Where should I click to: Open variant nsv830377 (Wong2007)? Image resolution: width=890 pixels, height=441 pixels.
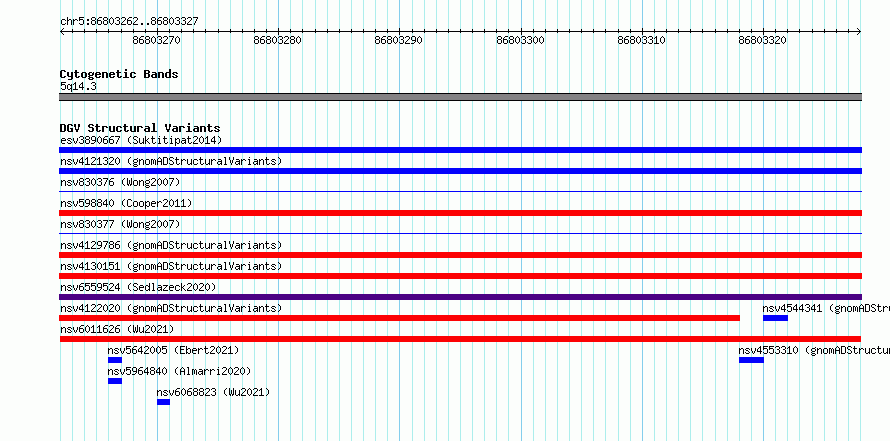point(120,224)
